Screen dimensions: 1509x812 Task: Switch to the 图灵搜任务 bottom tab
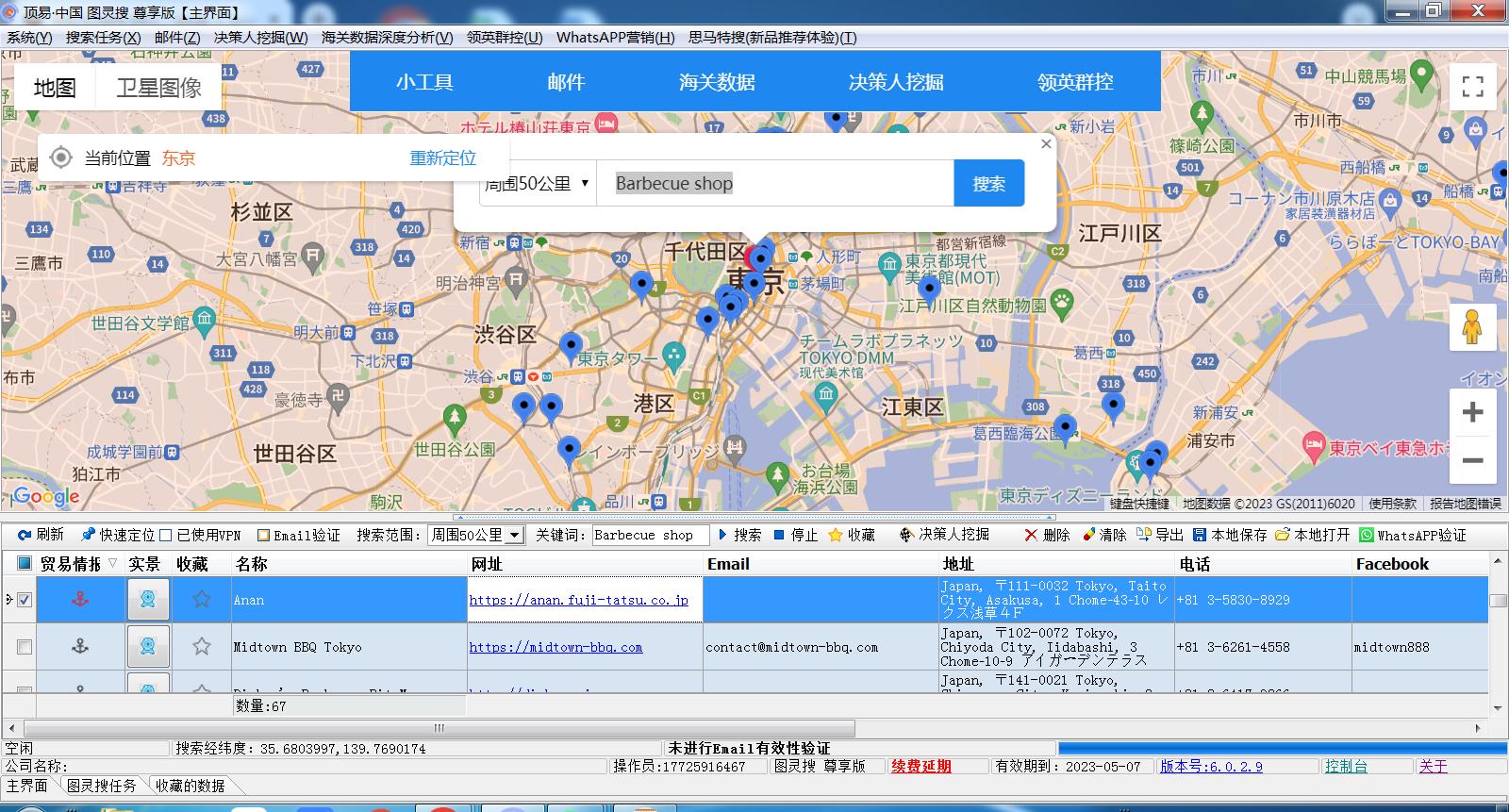[101, 786]
